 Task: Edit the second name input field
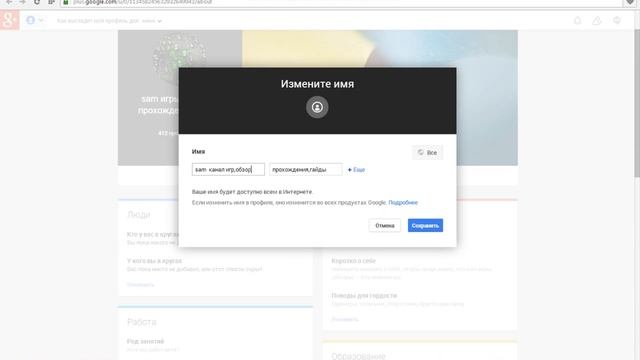point(306,169)
